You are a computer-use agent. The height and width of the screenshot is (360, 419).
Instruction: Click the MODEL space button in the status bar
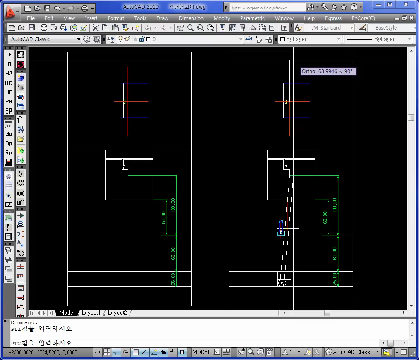(201, 352)
